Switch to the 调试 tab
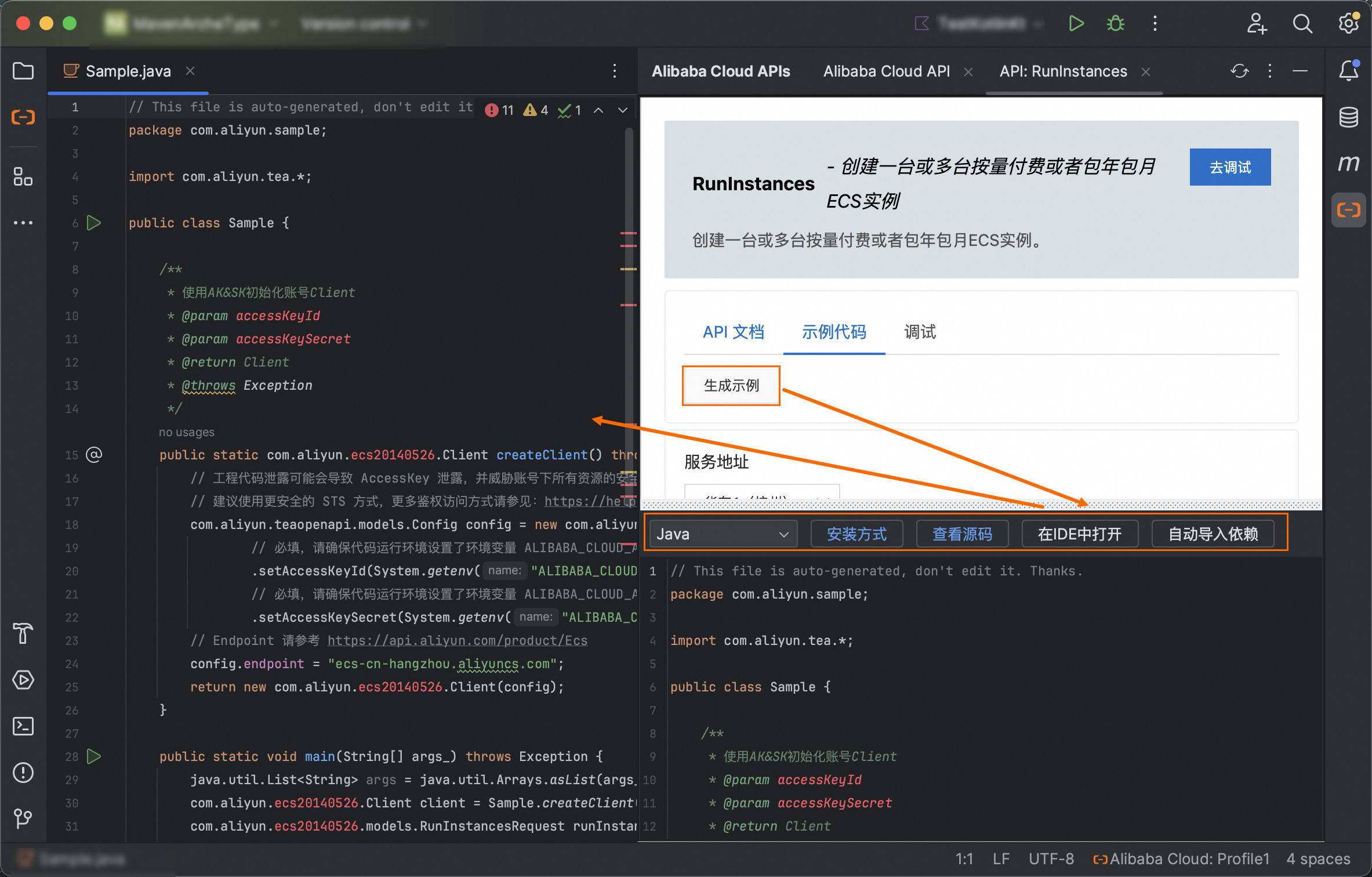1372x877 pixels. [920, 332]
